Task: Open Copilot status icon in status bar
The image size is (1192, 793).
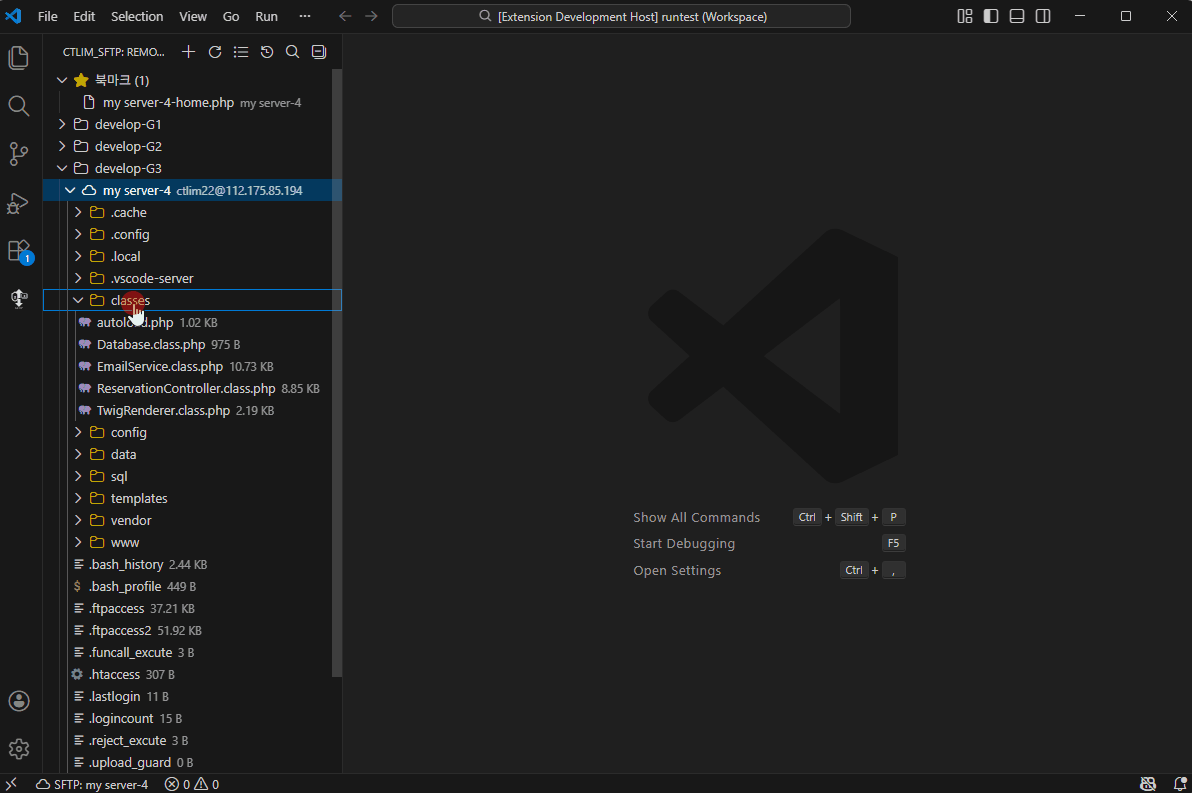Action: coord(1148,784)
